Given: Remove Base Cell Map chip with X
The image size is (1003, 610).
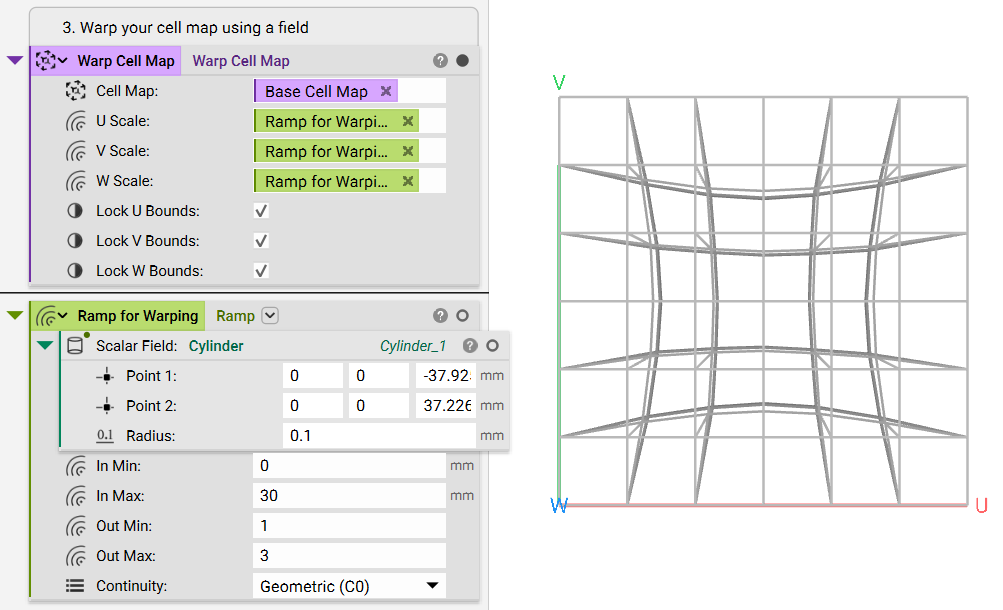Looking at the screenshot, I should [386, 91].
